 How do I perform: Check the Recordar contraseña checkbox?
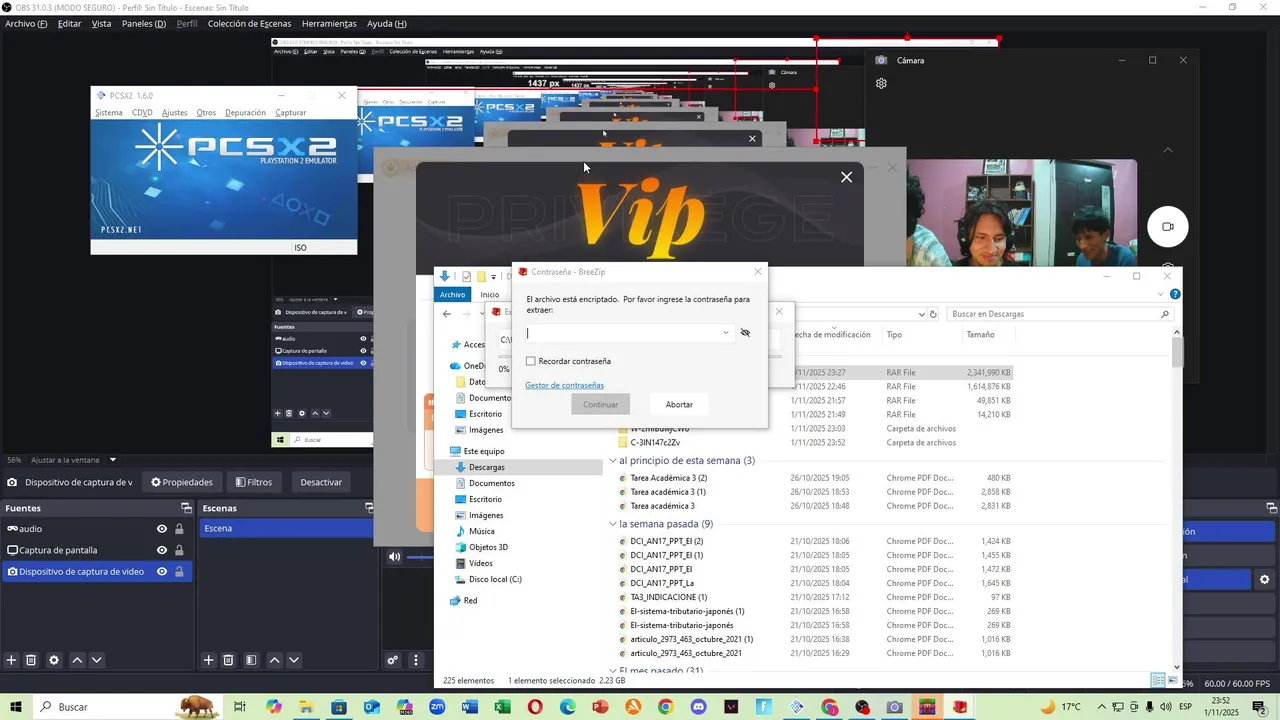coord(531,361)
